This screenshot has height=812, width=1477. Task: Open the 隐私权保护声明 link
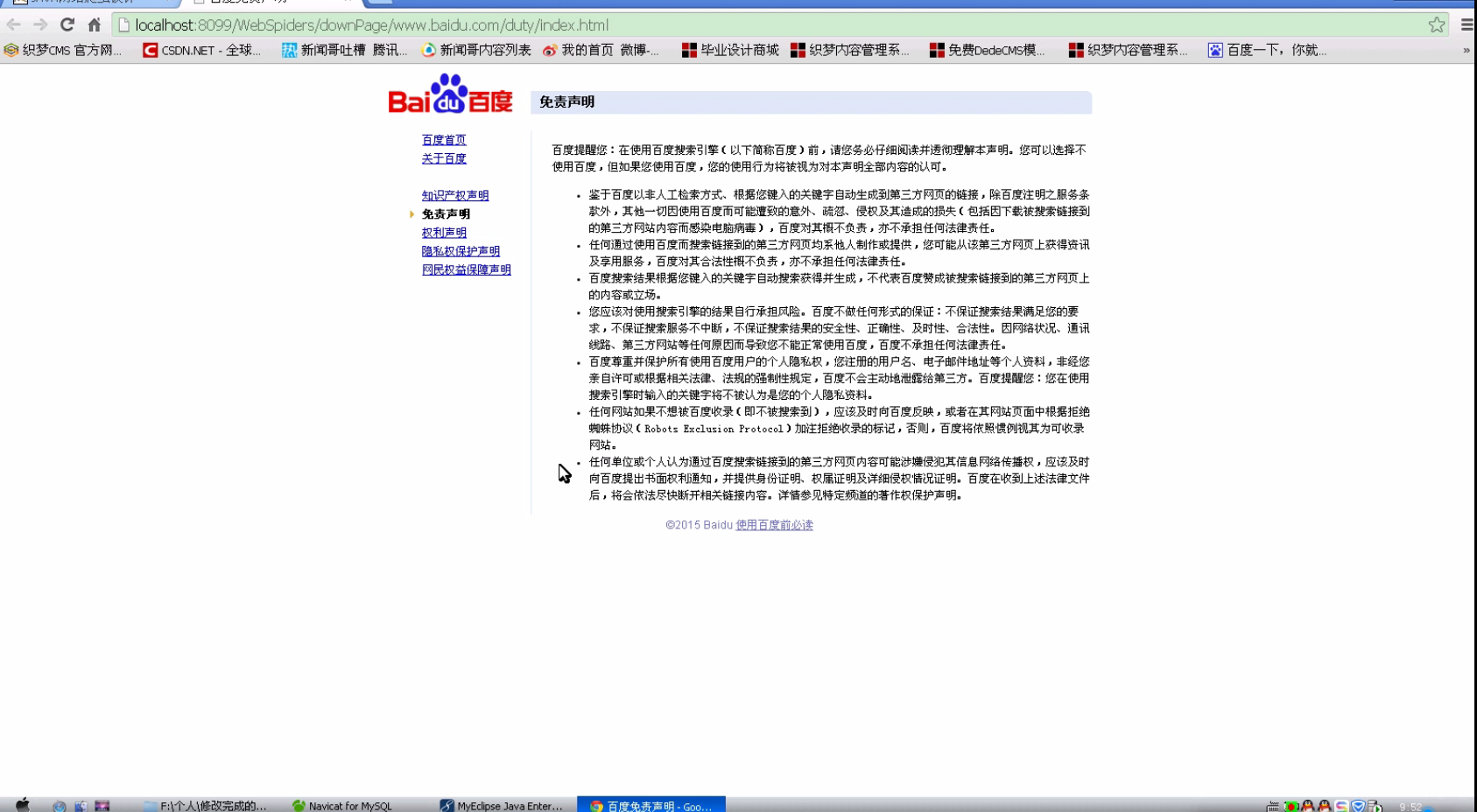coord(461,251)
